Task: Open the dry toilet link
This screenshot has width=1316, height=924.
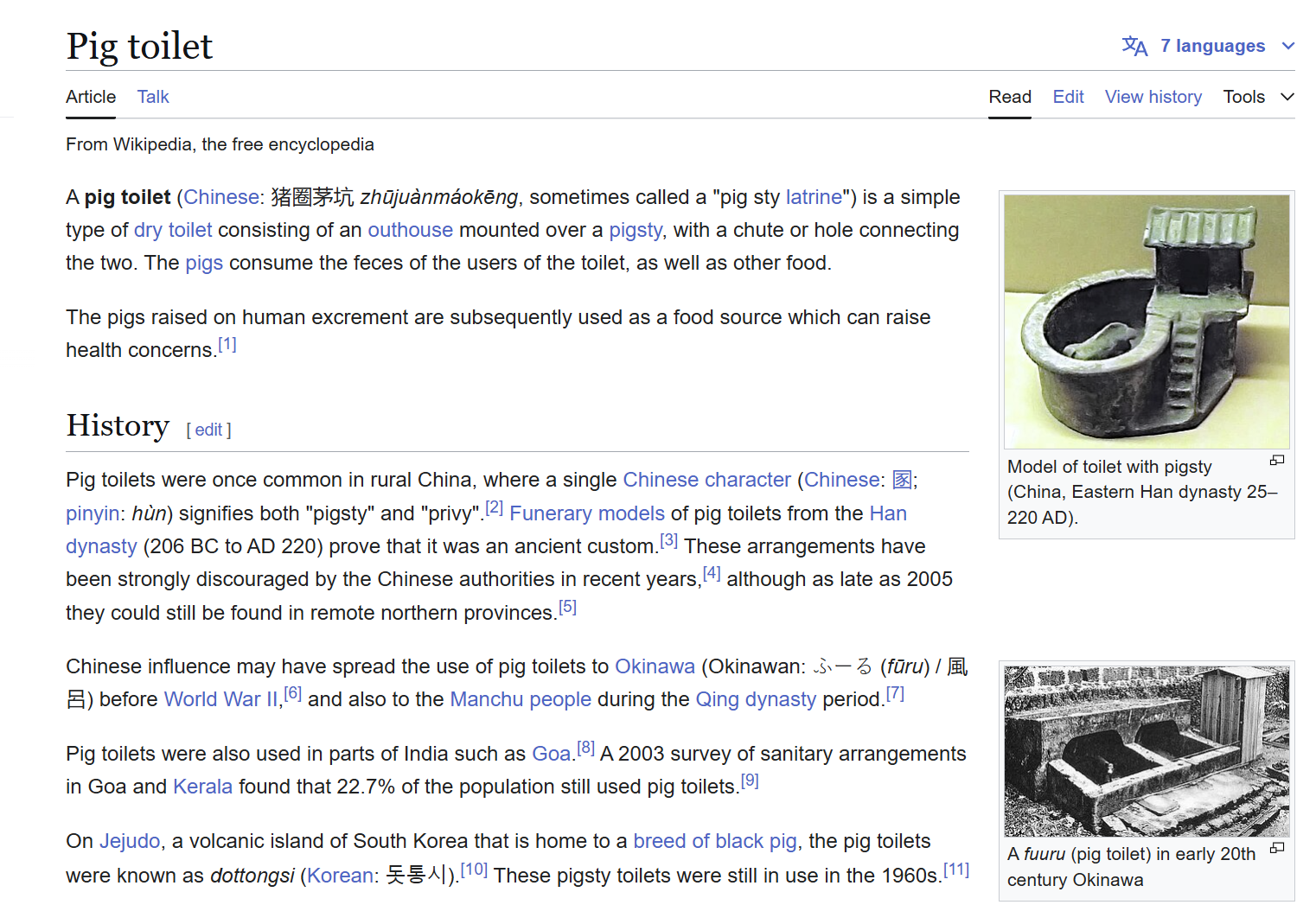Action: (x=173, y=230)
